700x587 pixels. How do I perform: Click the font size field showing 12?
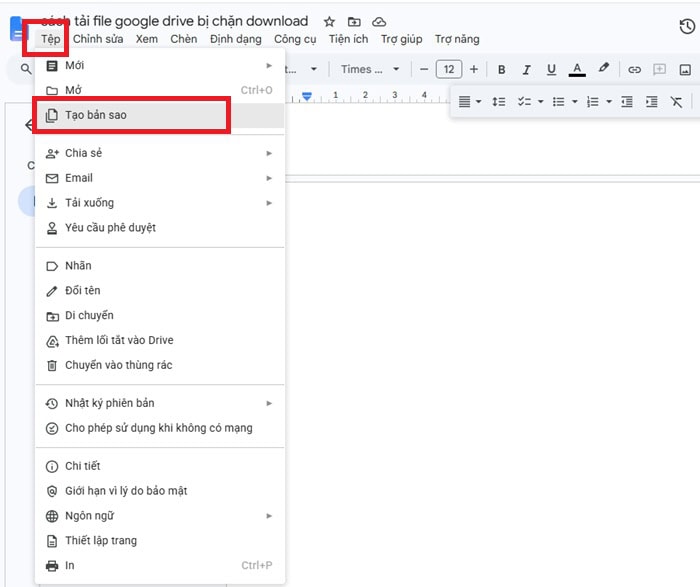tap(449, 69)
